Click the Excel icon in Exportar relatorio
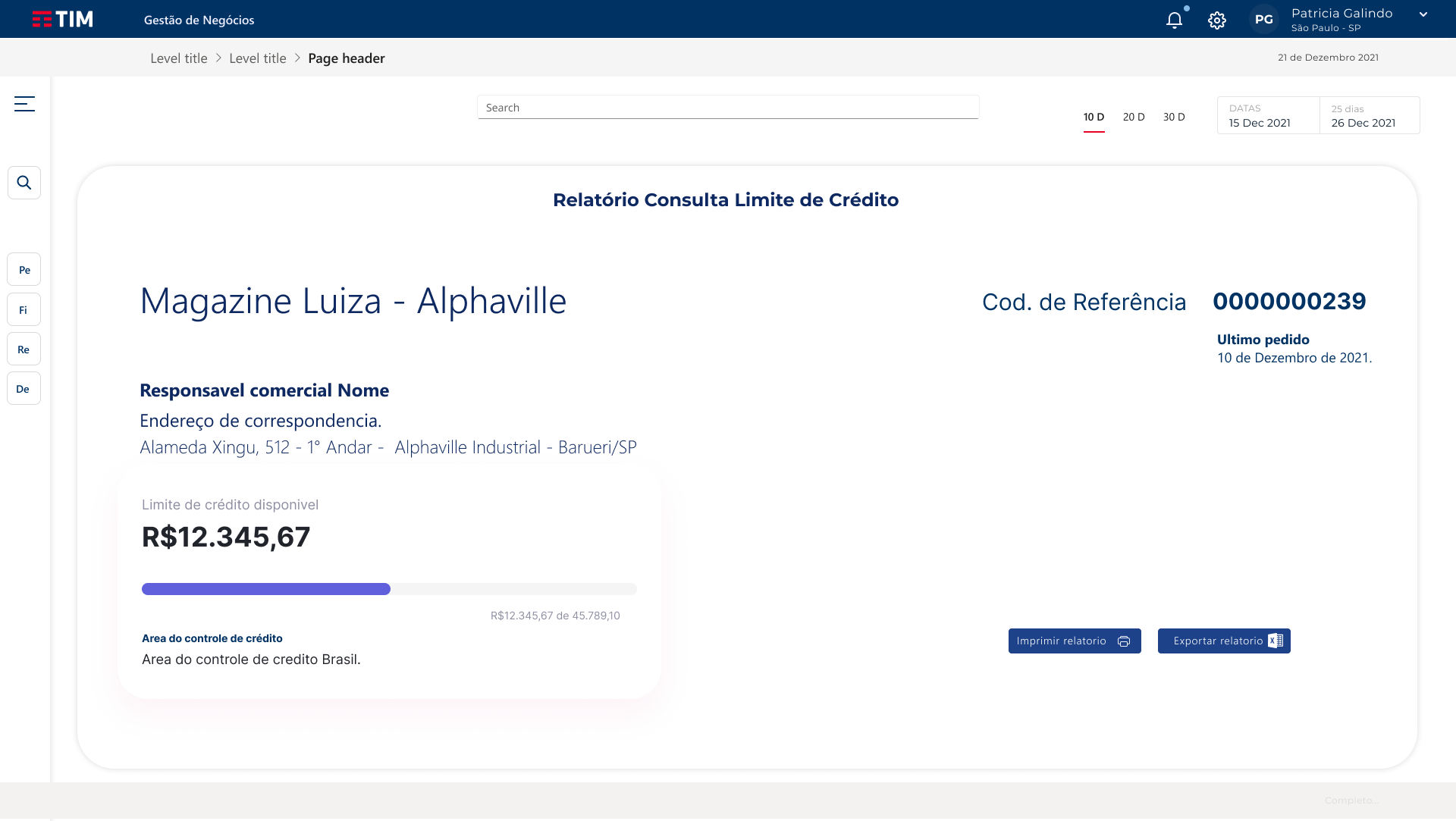 pos(1276,641)
